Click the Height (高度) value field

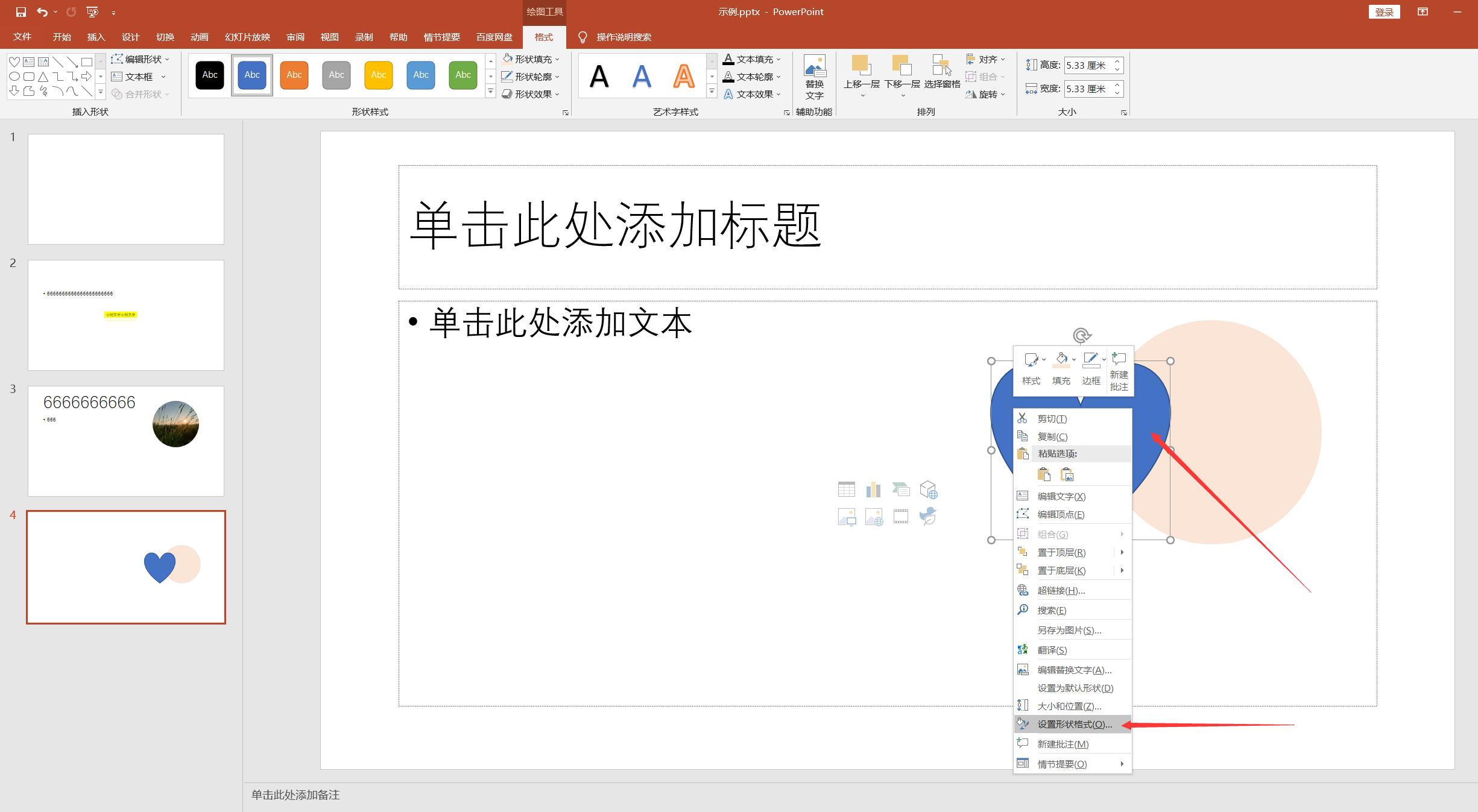click(1088, 65)
